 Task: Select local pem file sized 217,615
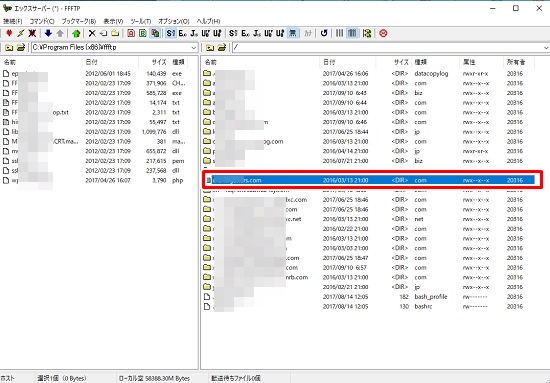[95, 161]
